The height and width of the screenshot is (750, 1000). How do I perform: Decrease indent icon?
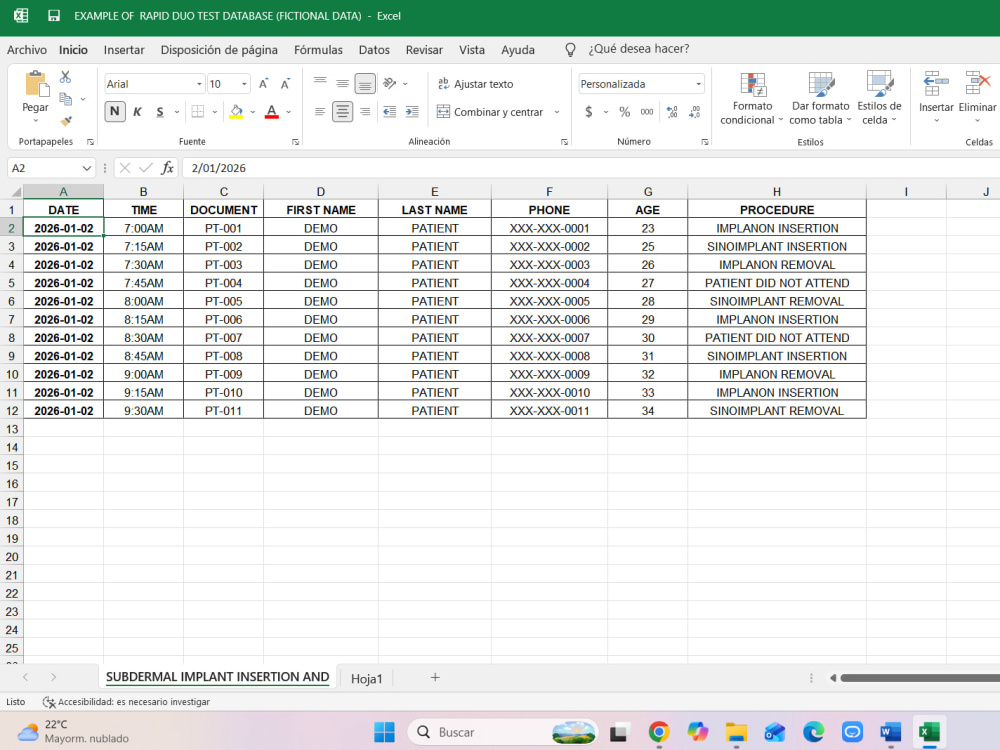[x=389, y=112]
